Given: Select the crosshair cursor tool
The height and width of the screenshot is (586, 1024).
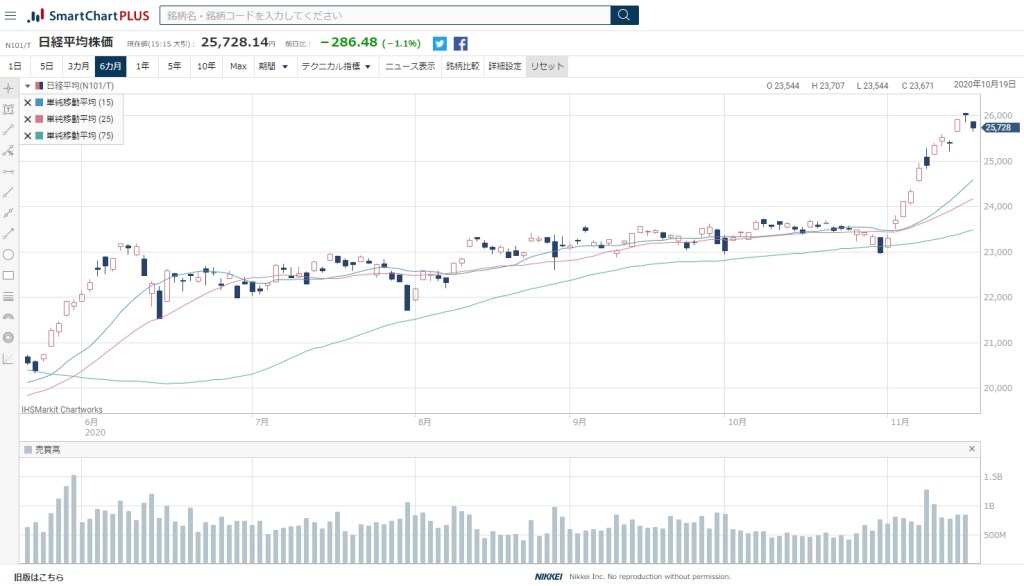Looking at the screenshot, I should (9, 88).
